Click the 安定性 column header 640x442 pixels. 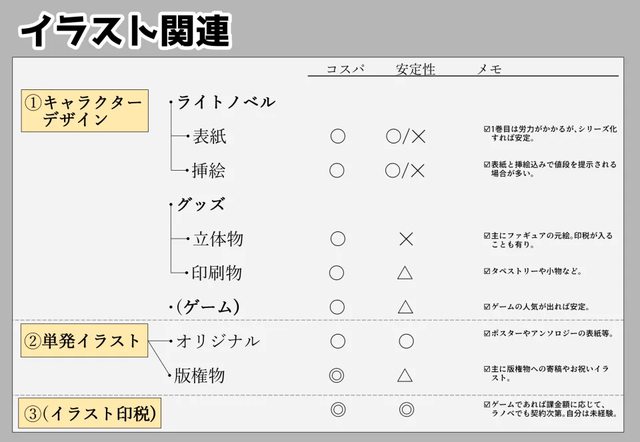click(x=415, y=69)
